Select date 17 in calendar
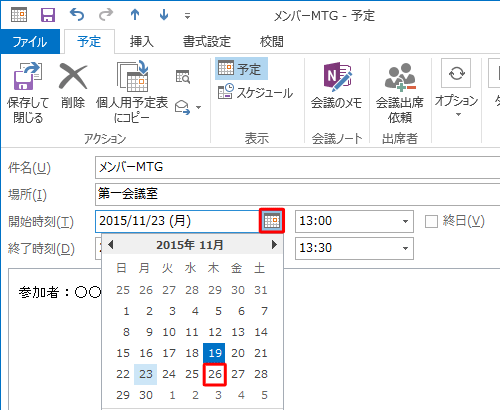 tap(169, 353)
